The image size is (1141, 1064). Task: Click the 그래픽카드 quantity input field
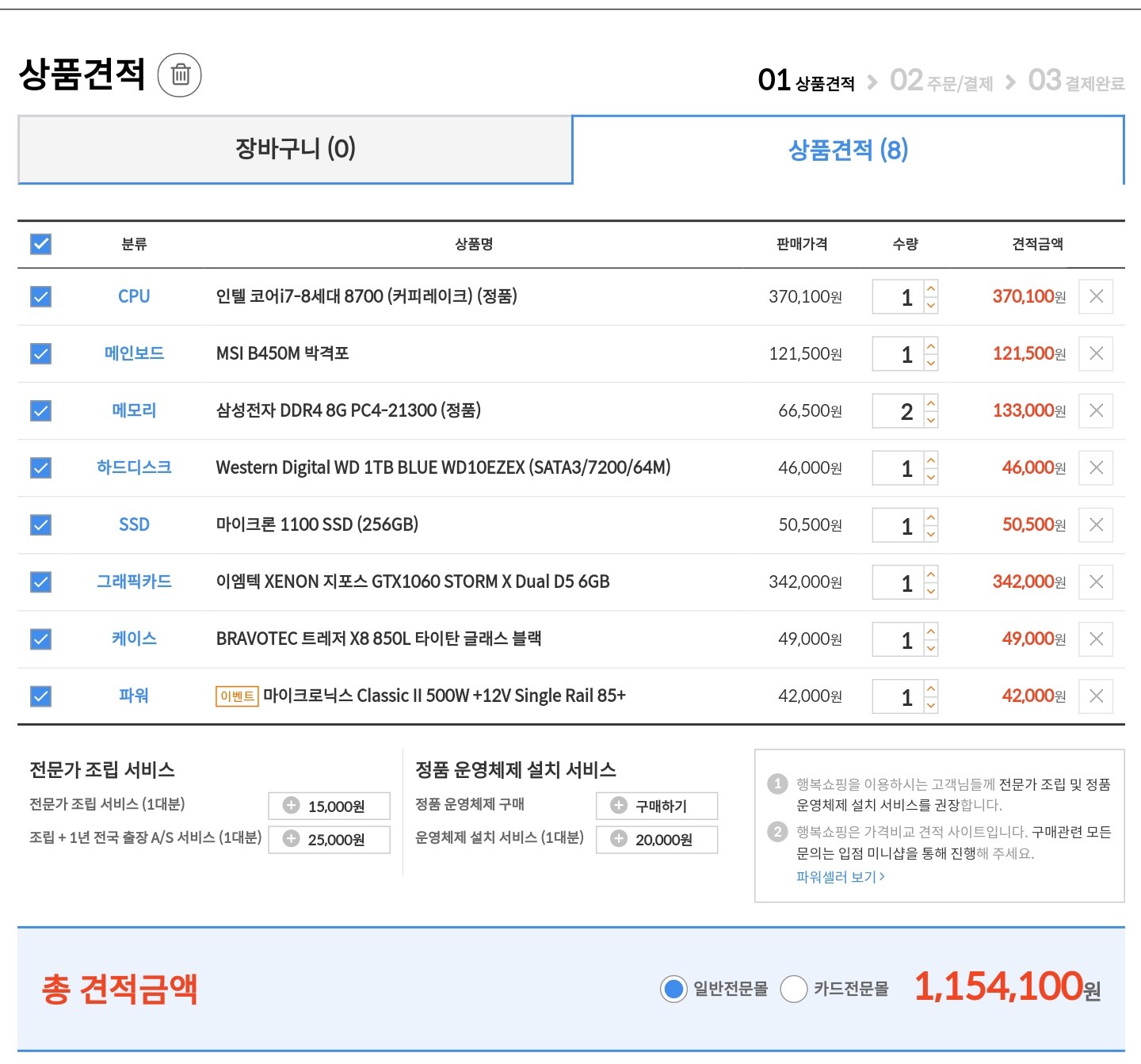898,582
